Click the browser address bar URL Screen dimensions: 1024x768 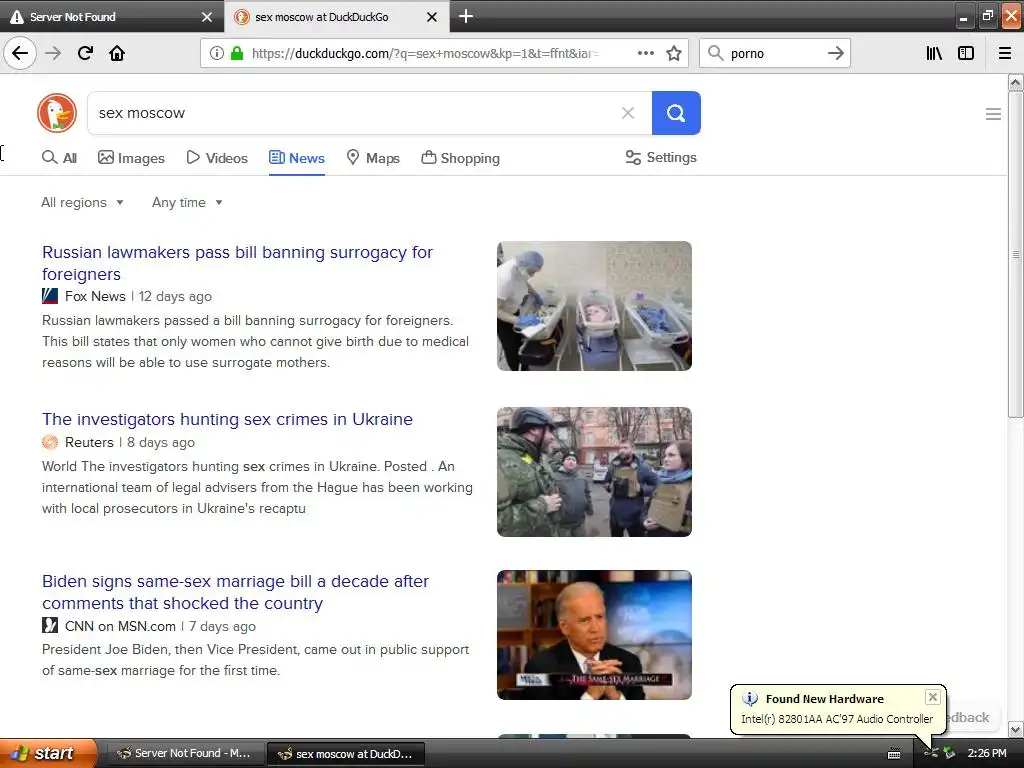coord(424,54)
